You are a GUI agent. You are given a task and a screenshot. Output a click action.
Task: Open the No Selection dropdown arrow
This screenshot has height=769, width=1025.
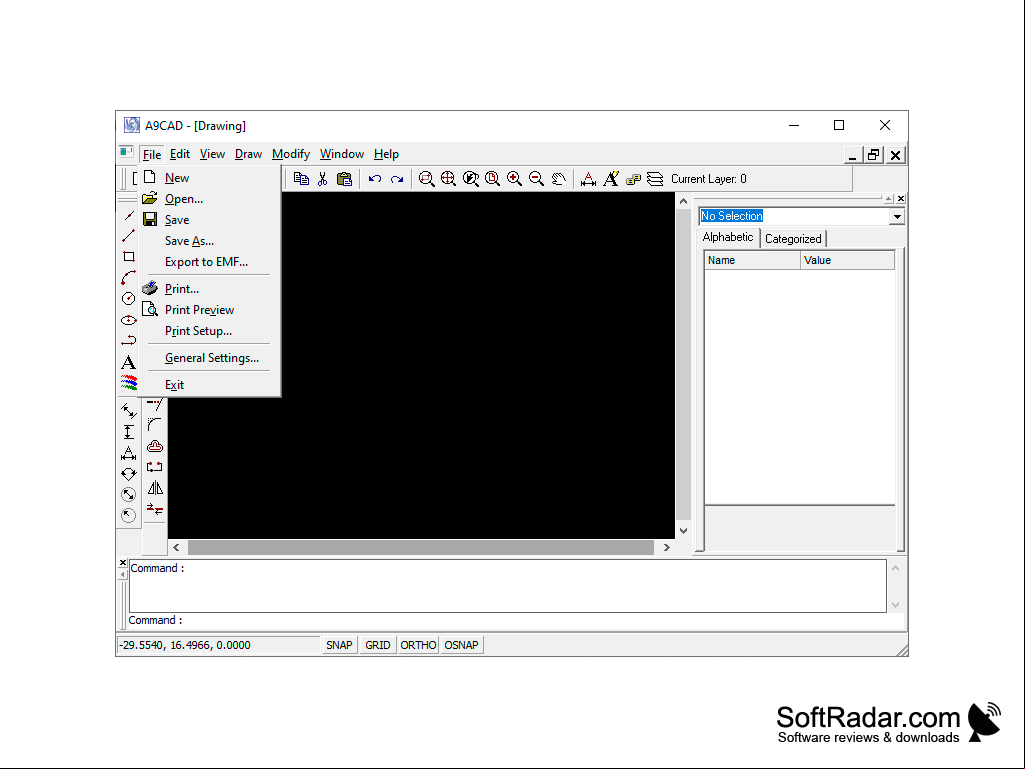click(897, 216)
